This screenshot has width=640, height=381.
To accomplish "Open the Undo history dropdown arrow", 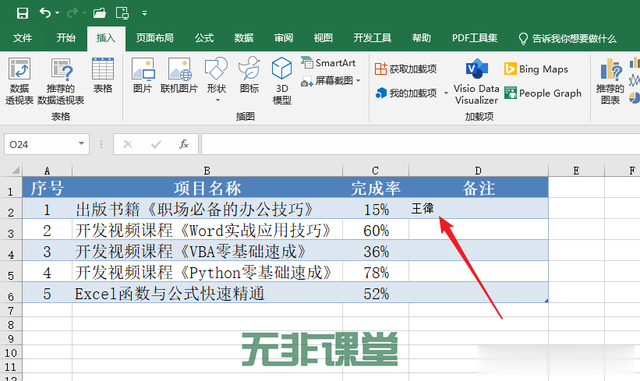I will pyautogui.click(x=57, y=13).
